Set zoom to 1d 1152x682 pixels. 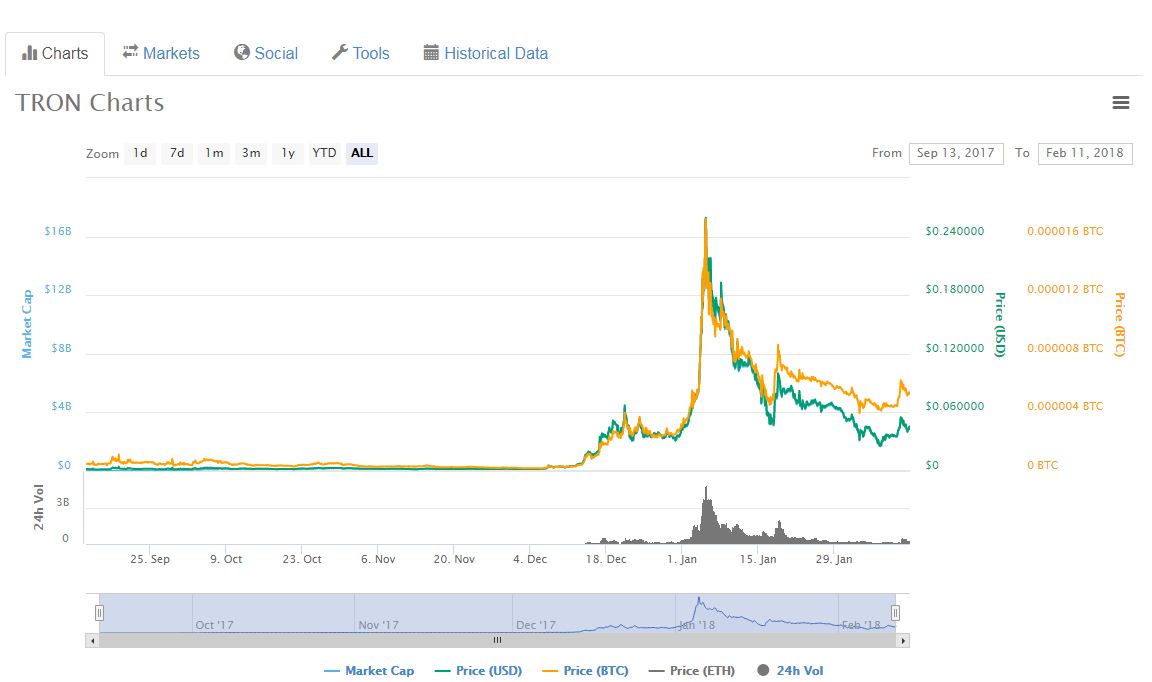click(140, 153)
